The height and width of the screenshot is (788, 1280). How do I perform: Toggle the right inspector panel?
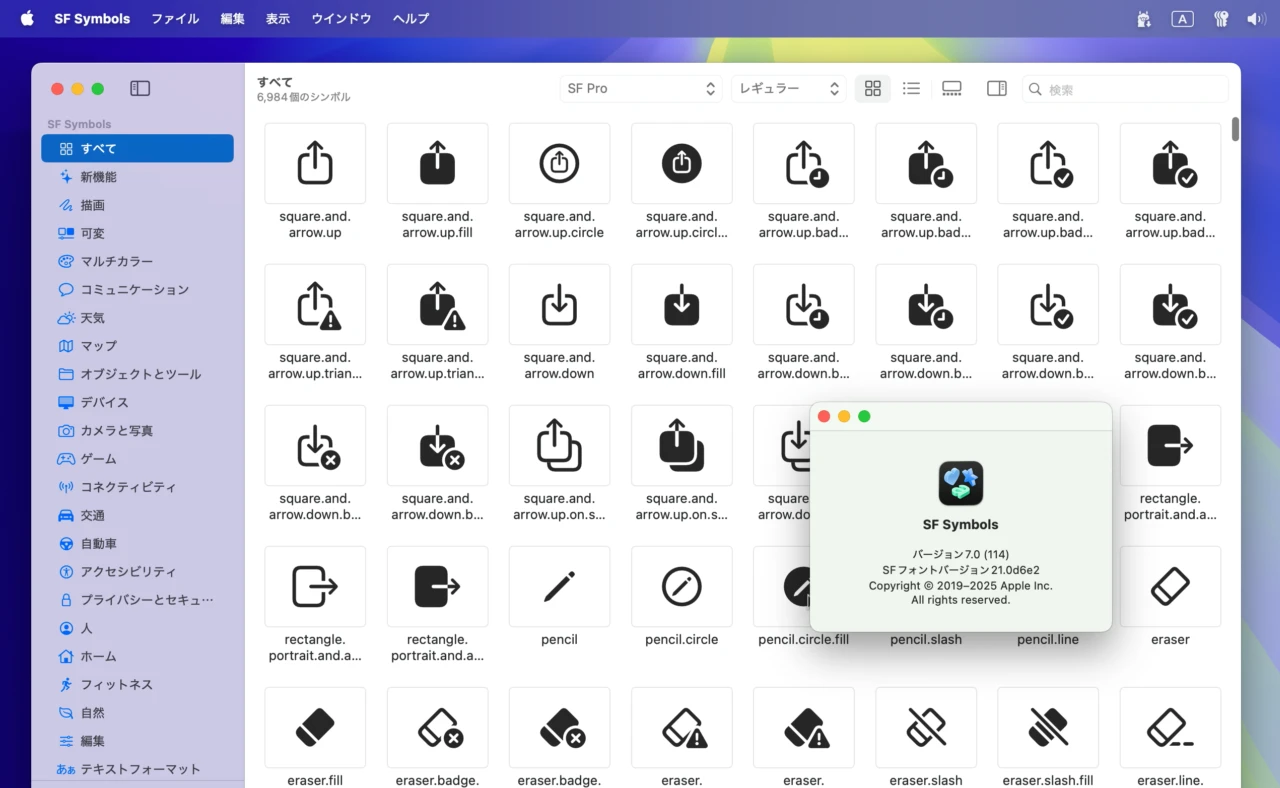tap(996, 89)
